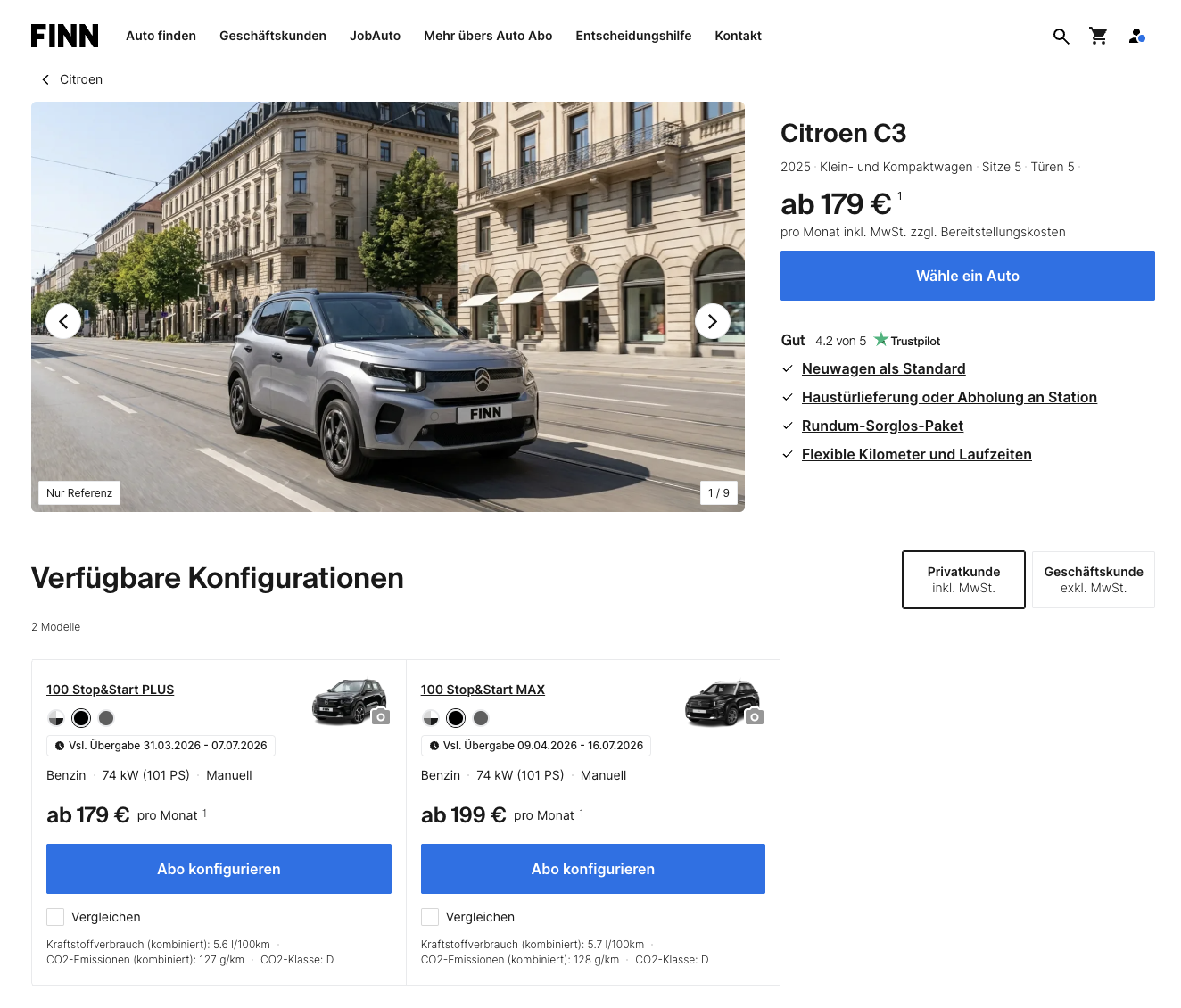Check Vergleichen for 100 Stop&Start MAX
1181x1008 pixels.
430,917
